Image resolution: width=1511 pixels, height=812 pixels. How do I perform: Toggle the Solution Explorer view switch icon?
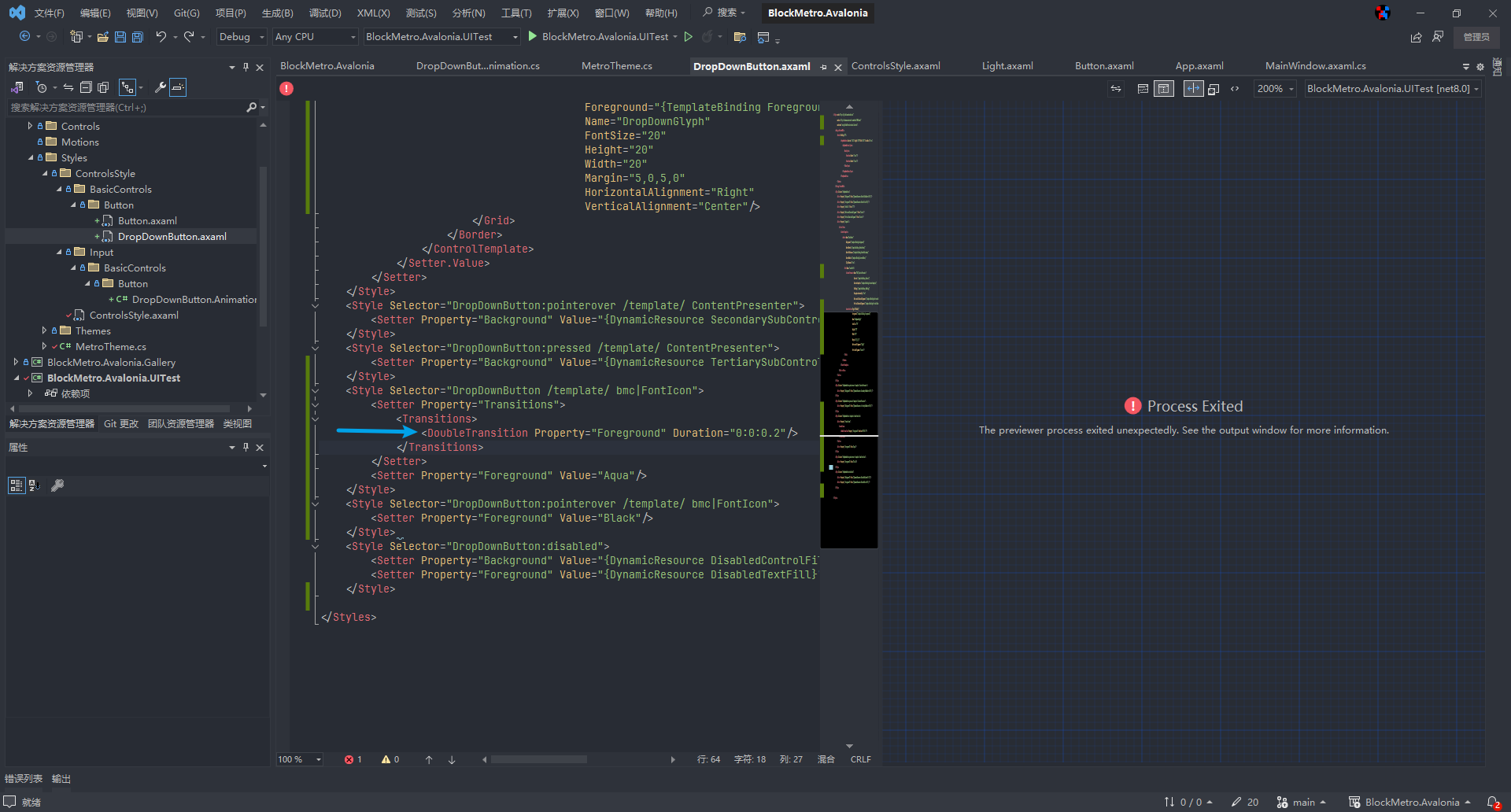pyautogui.click(x=127, y=87)
